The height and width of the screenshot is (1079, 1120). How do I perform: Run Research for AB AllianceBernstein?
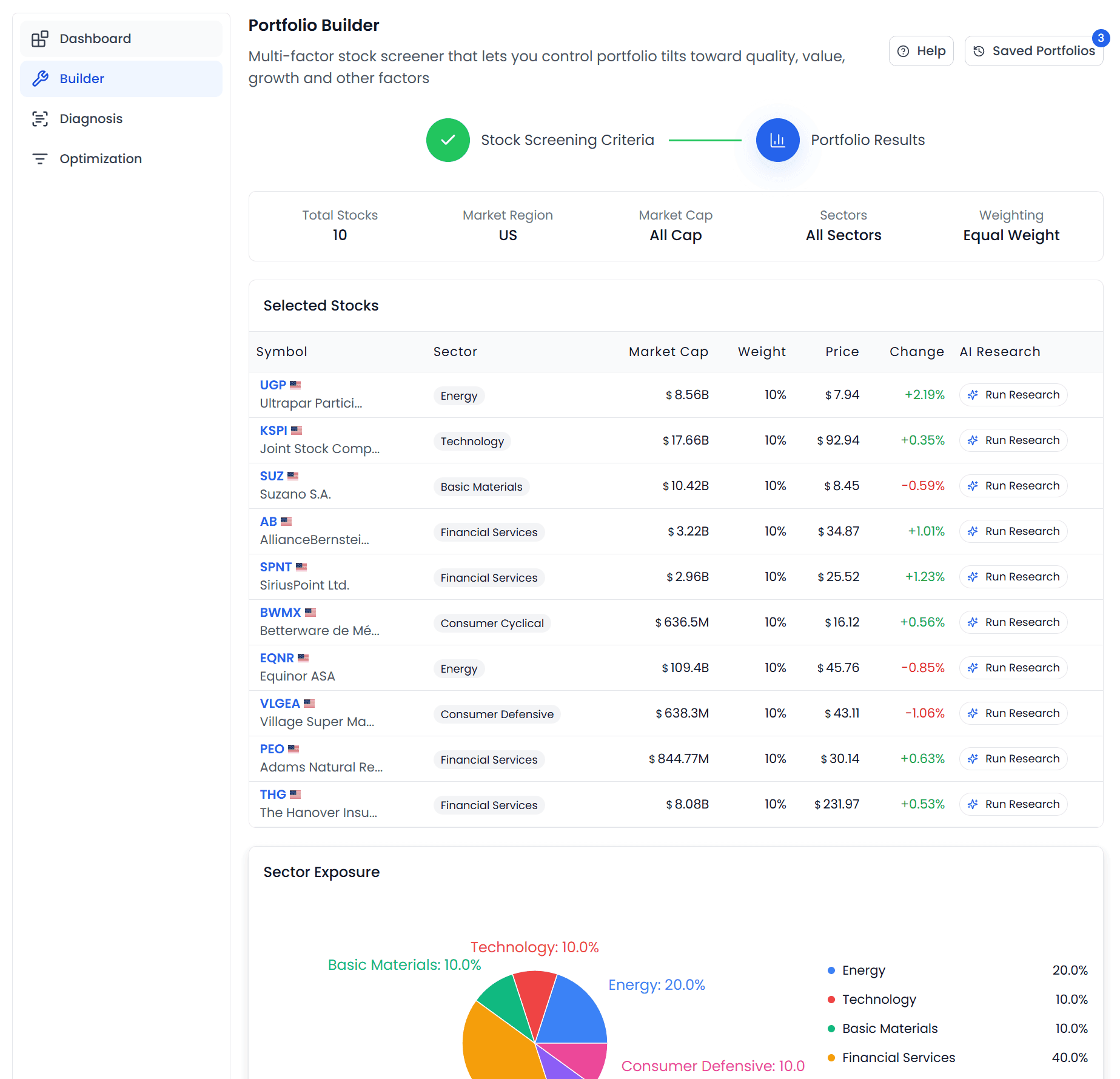[1013, 531]
